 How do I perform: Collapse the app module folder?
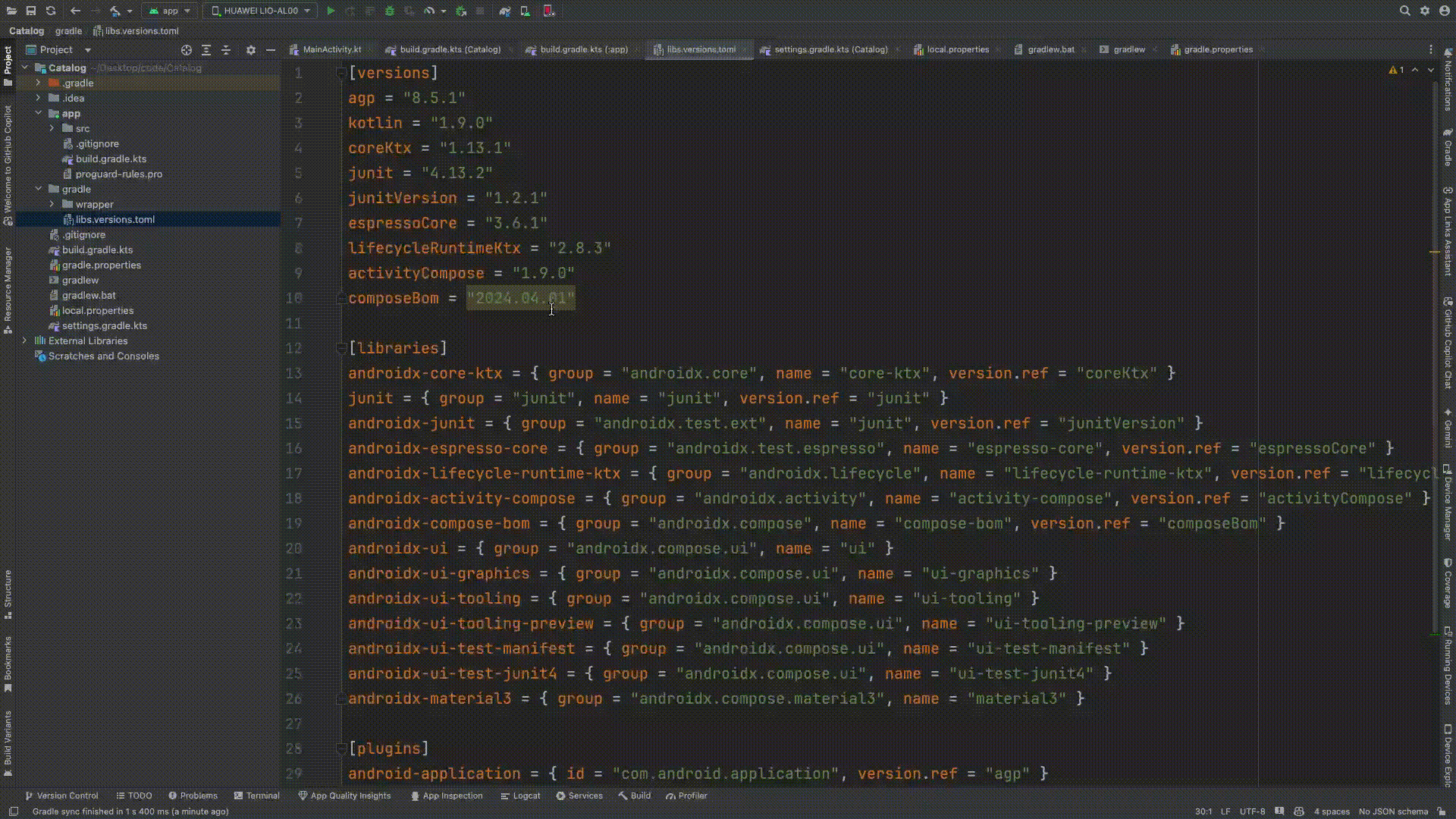(38, 113)
